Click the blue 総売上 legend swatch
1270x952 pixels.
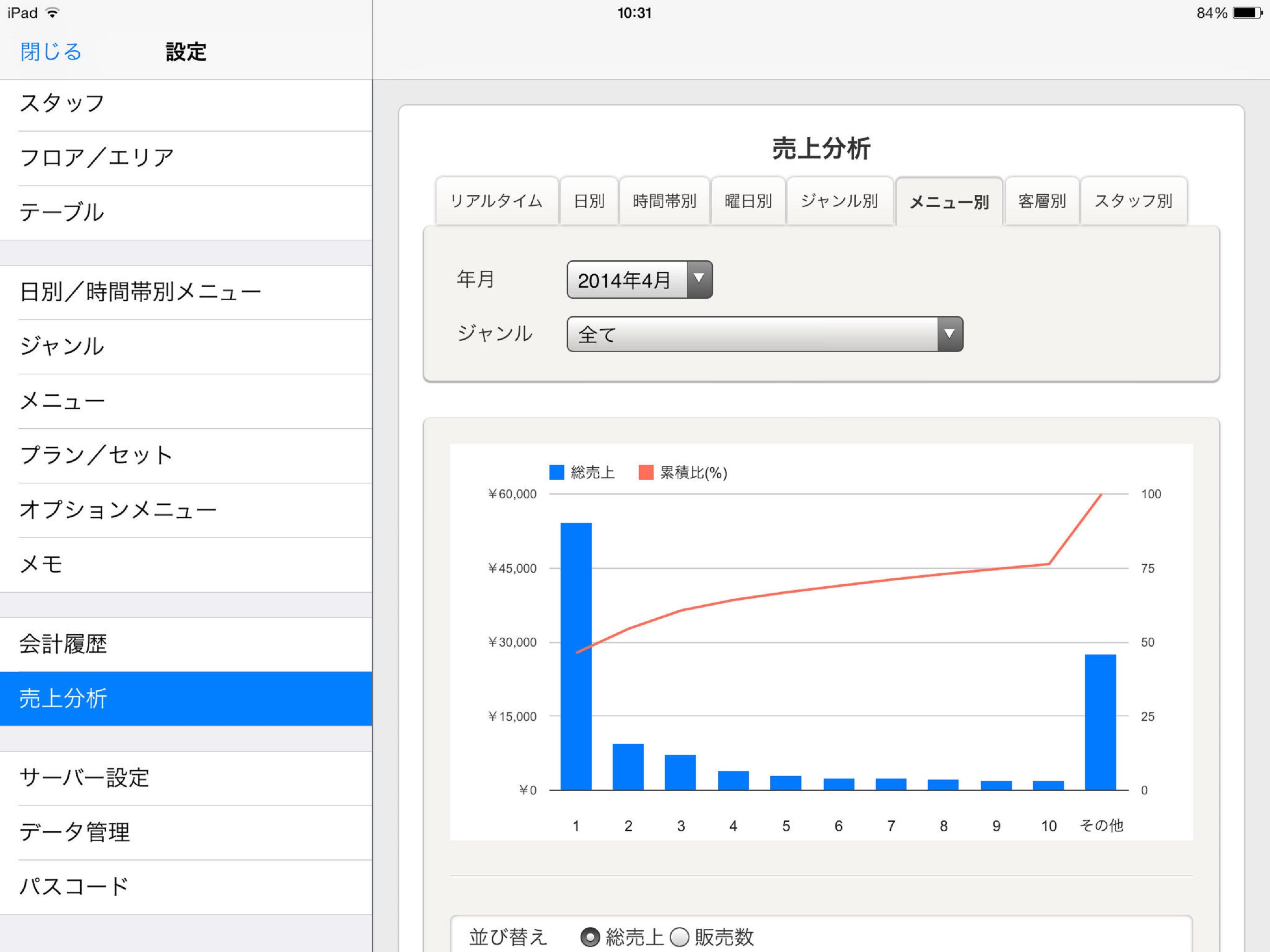[x=556, y=472]
